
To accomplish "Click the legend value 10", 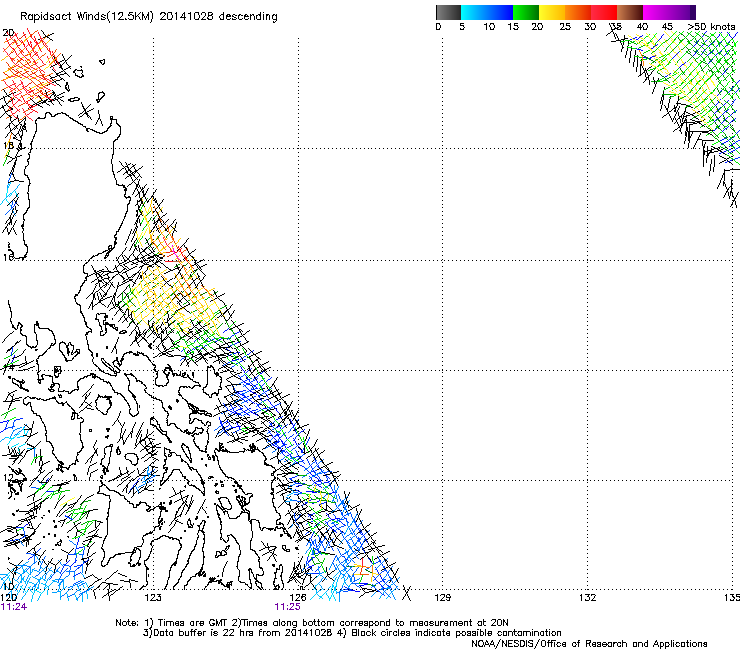I will tap(489, 27).
